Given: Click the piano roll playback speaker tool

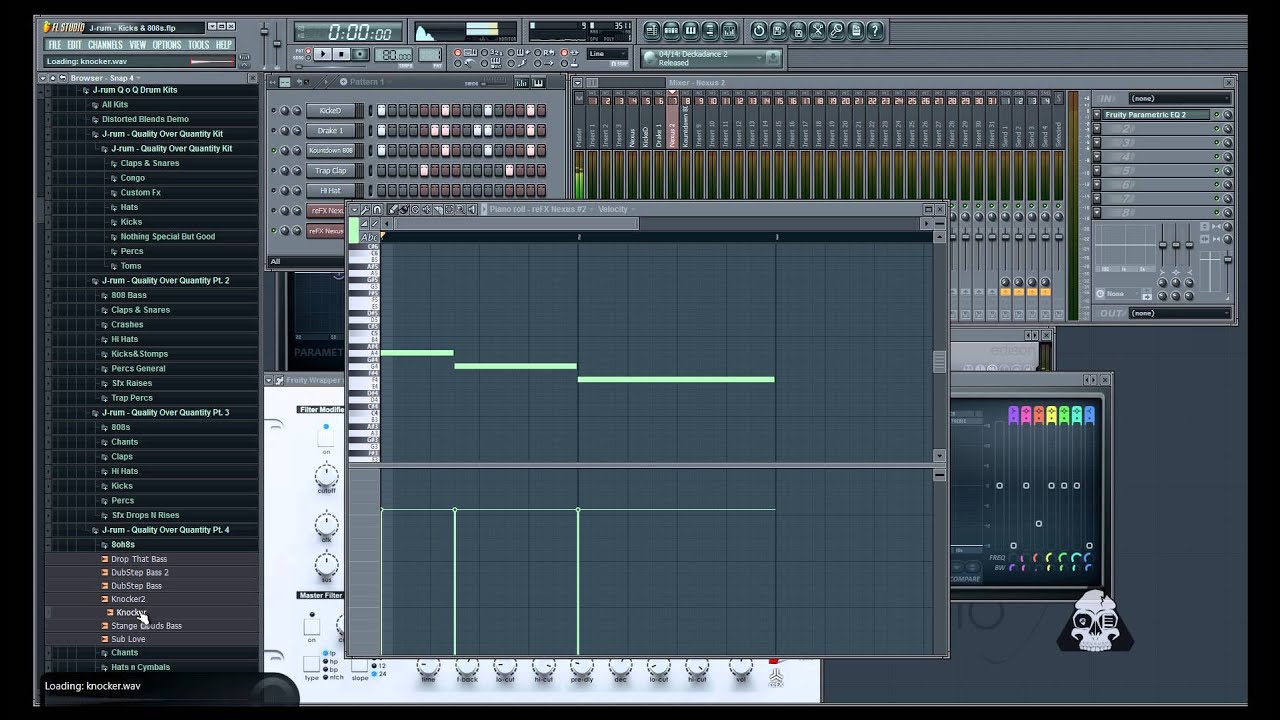Looking at the screenshot, I should [x=474, y=209].
